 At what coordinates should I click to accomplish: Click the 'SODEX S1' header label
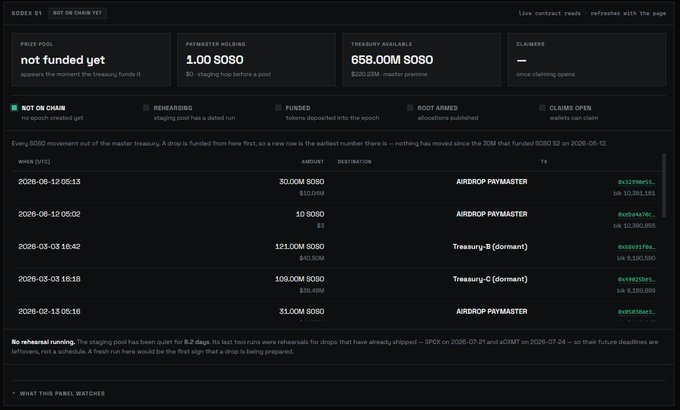click(27, 13)
